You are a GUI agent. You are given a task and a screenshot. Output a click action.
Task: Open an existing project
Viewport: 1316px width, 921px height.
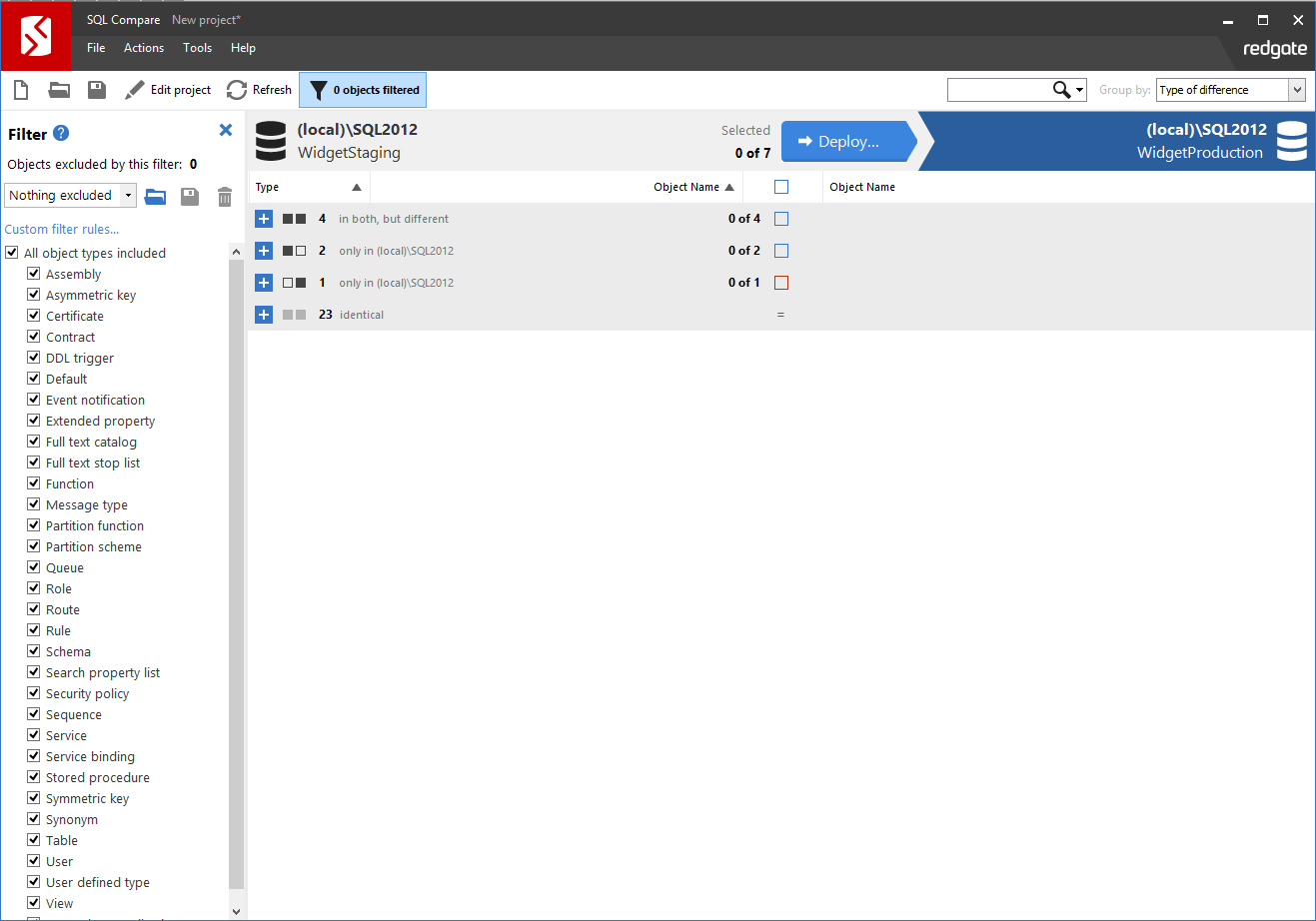point(58,89)
